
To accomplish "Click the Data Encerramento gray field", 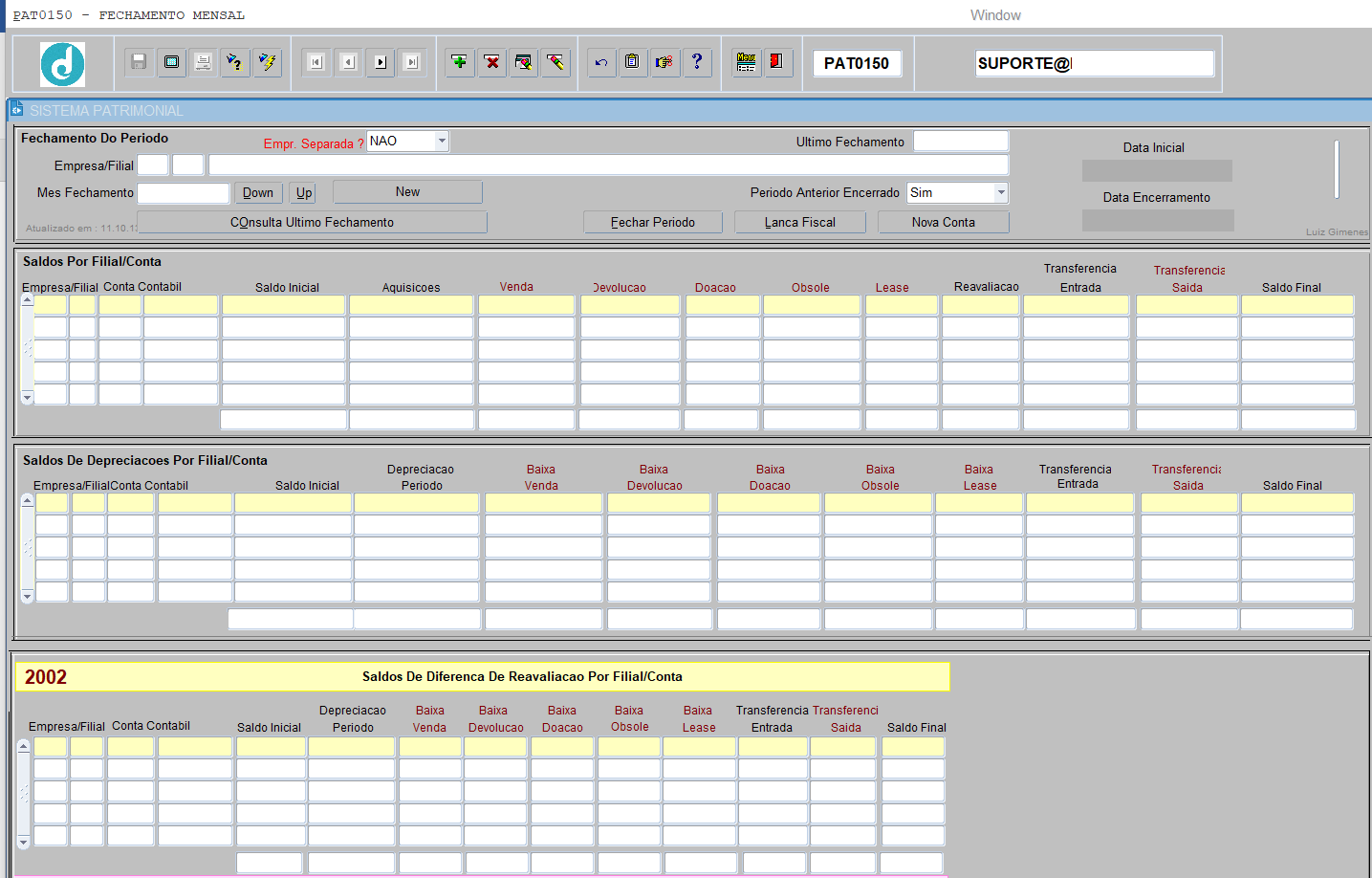I will [1158, 220].
